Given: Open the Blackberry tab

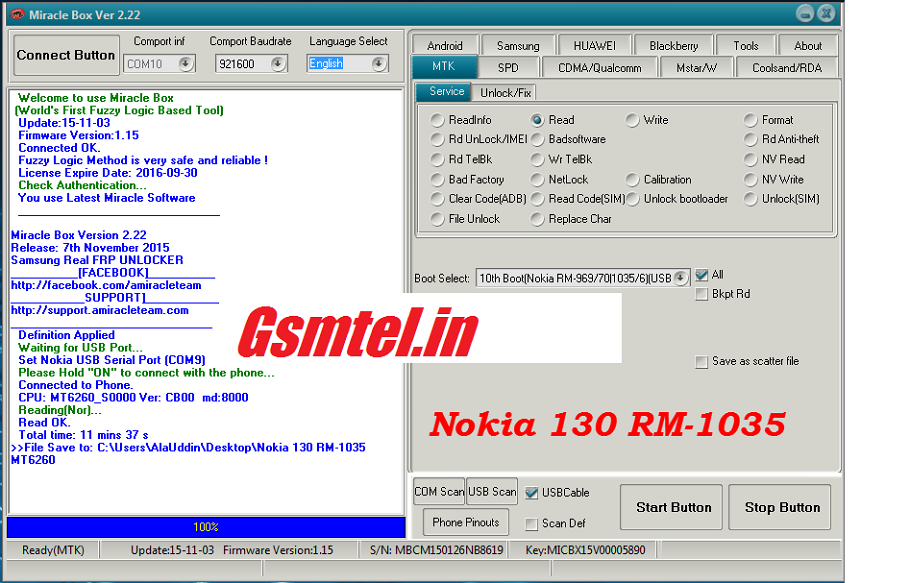Looking at the screenshot, I should click(673, 46).
